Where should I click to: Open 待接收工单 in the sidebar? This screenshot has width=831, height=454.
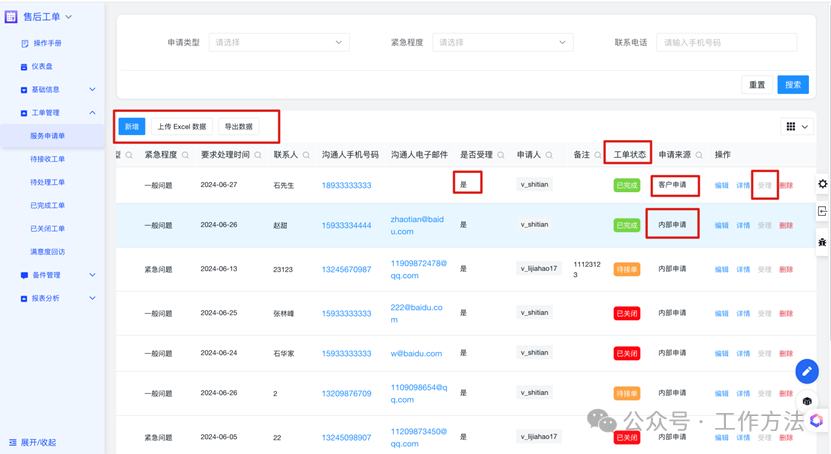coord(48,159)
